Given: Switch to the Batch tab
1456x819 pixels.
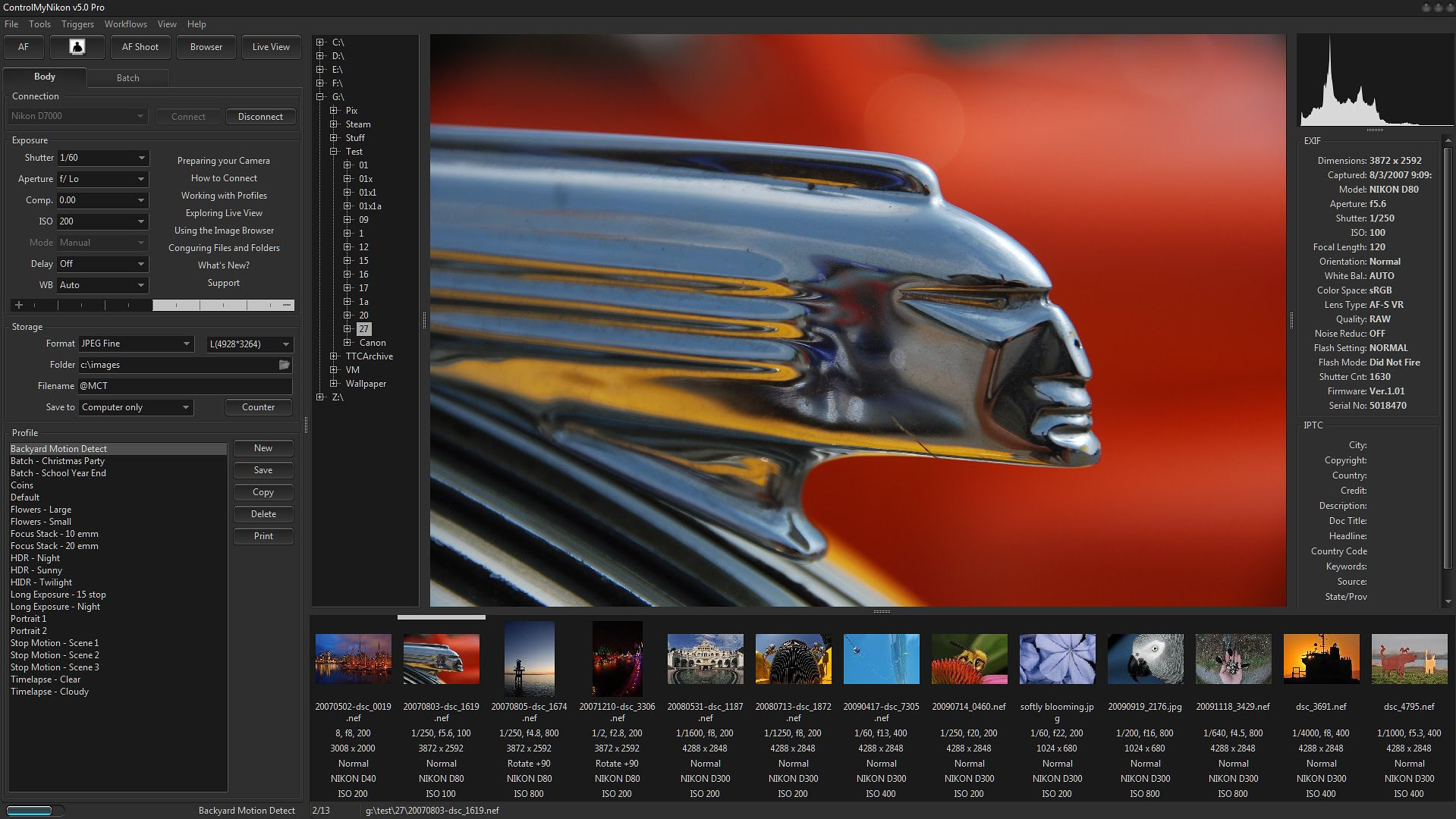Looking at the screenshot, I should pyautogui.click(x=127, y=77).
